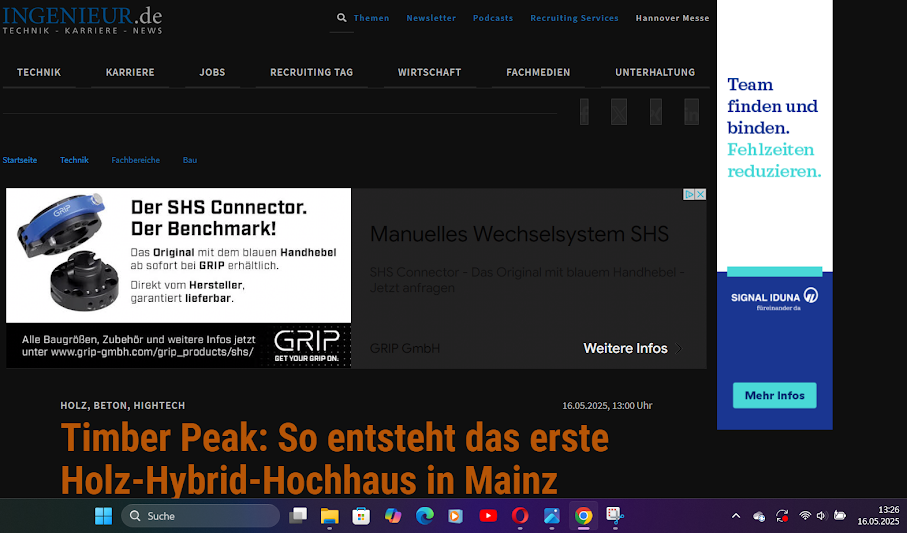This screenshot has height=533, width=907.
Task: Click the HOLZ, BETON, HIGHTECH category label
Action: [123, 406]
